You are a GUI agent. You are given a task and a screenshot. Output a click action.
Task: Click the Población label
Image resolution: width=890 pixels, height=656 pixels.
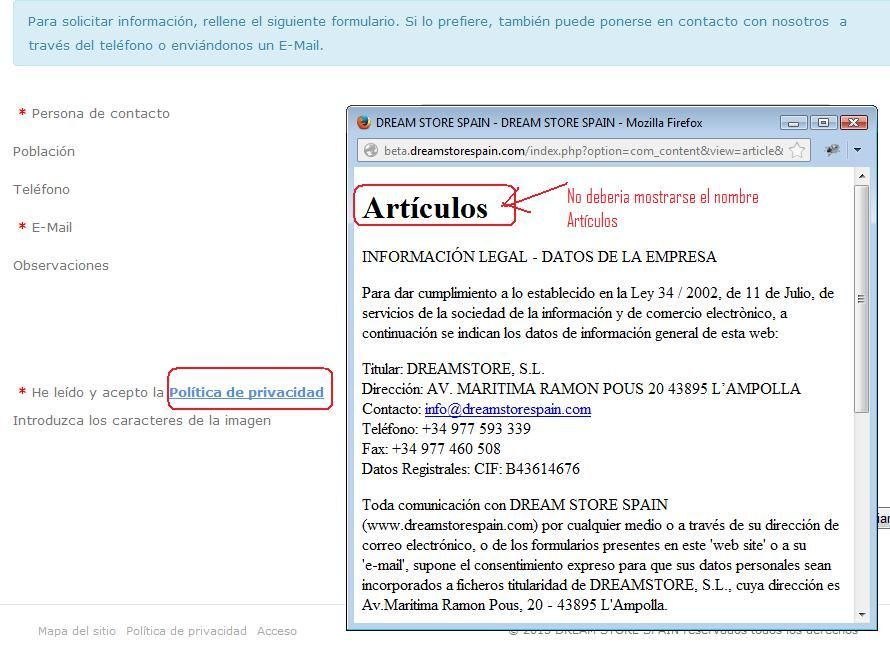point(44,152)
